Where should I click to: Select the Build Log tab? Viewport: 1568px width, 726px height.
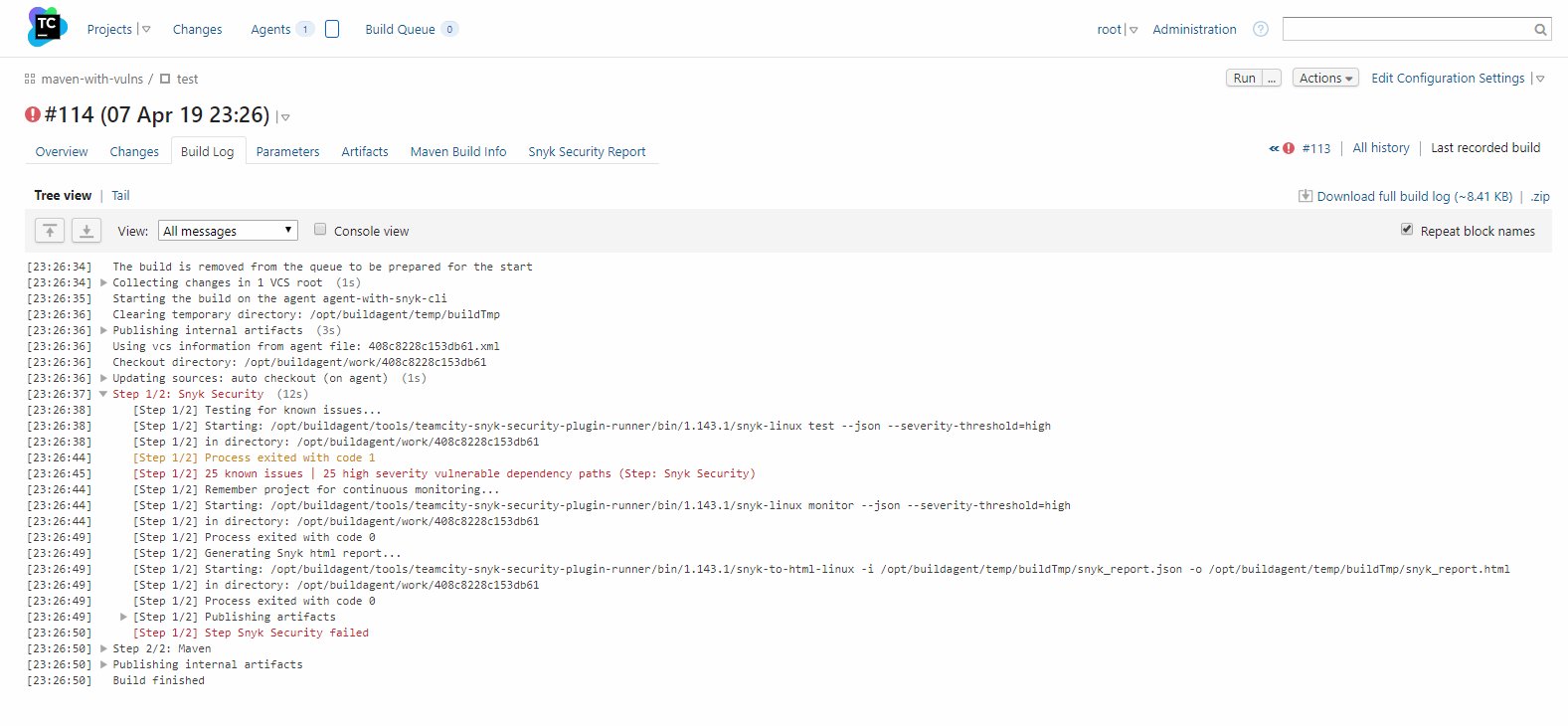[x=208, y=151]
